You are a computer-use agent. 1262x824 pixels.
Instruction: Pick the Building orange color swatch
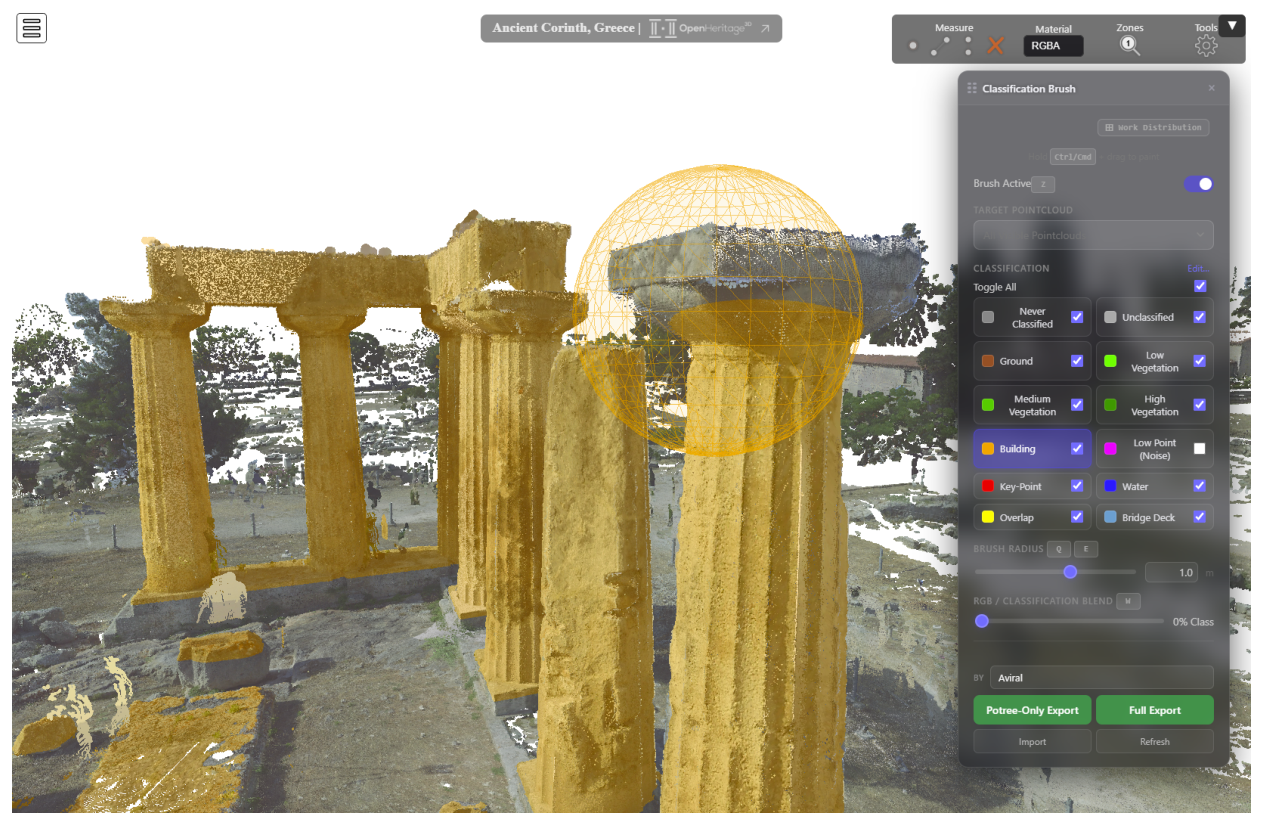tap(988, 449)
